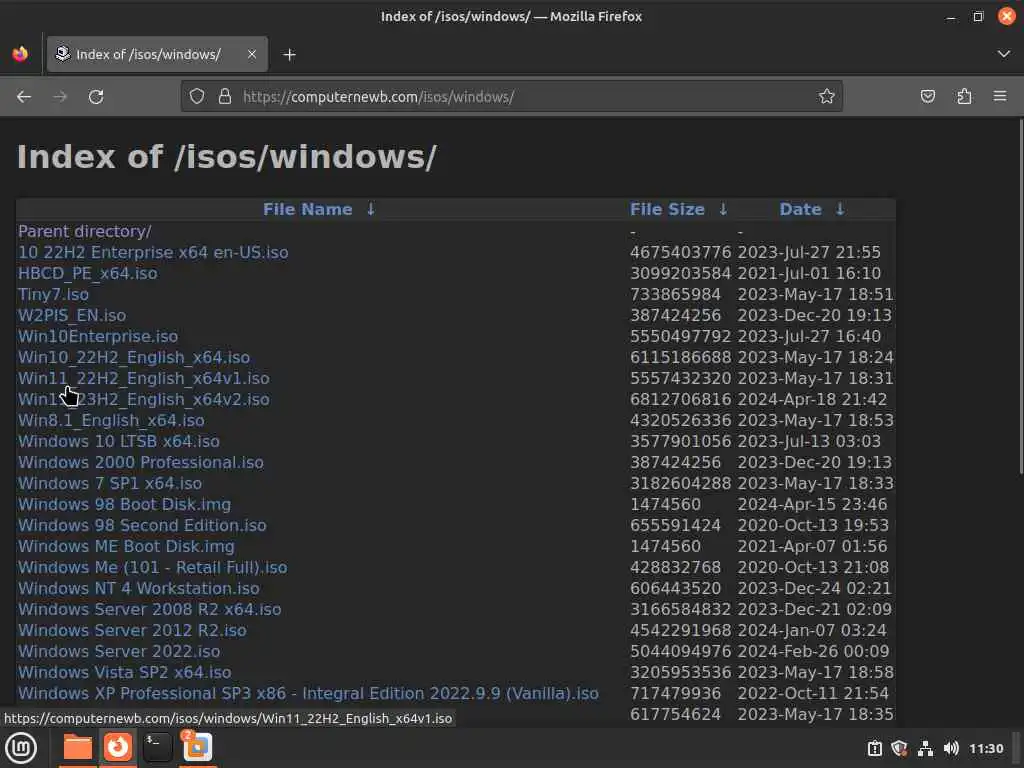
Task: Click the URL address bar field
Action: coord(511,97)
